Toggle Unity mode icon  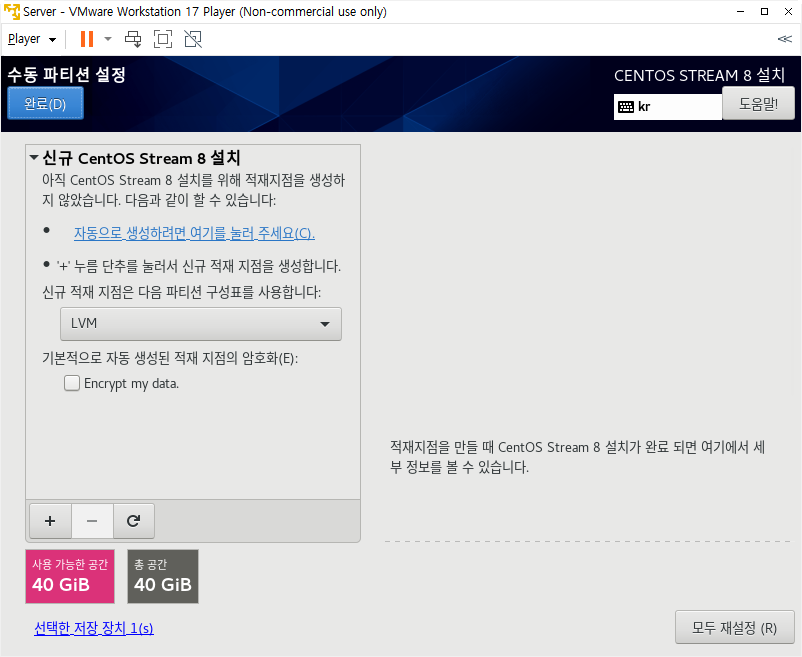tap(193, 39)
